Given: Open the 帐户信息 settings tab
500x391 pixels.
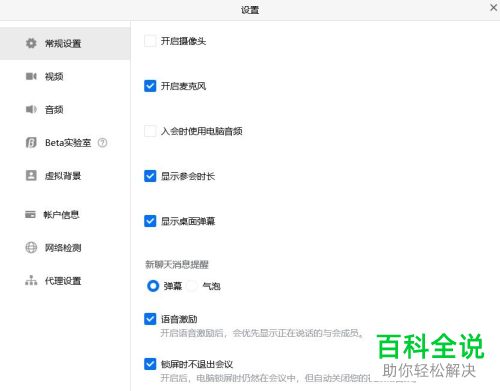Looking at the screenshot, I should point(65,214).
